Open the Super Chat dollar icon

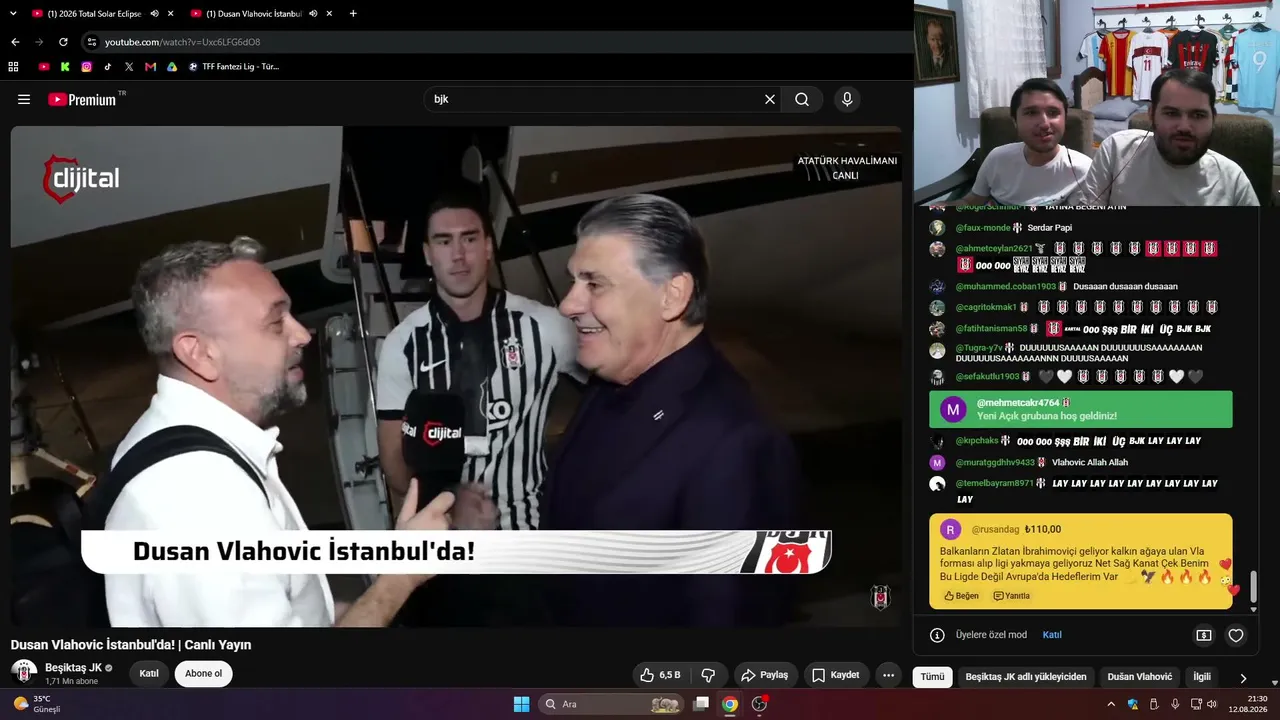pyautogui.click(x=1204, y=635)
